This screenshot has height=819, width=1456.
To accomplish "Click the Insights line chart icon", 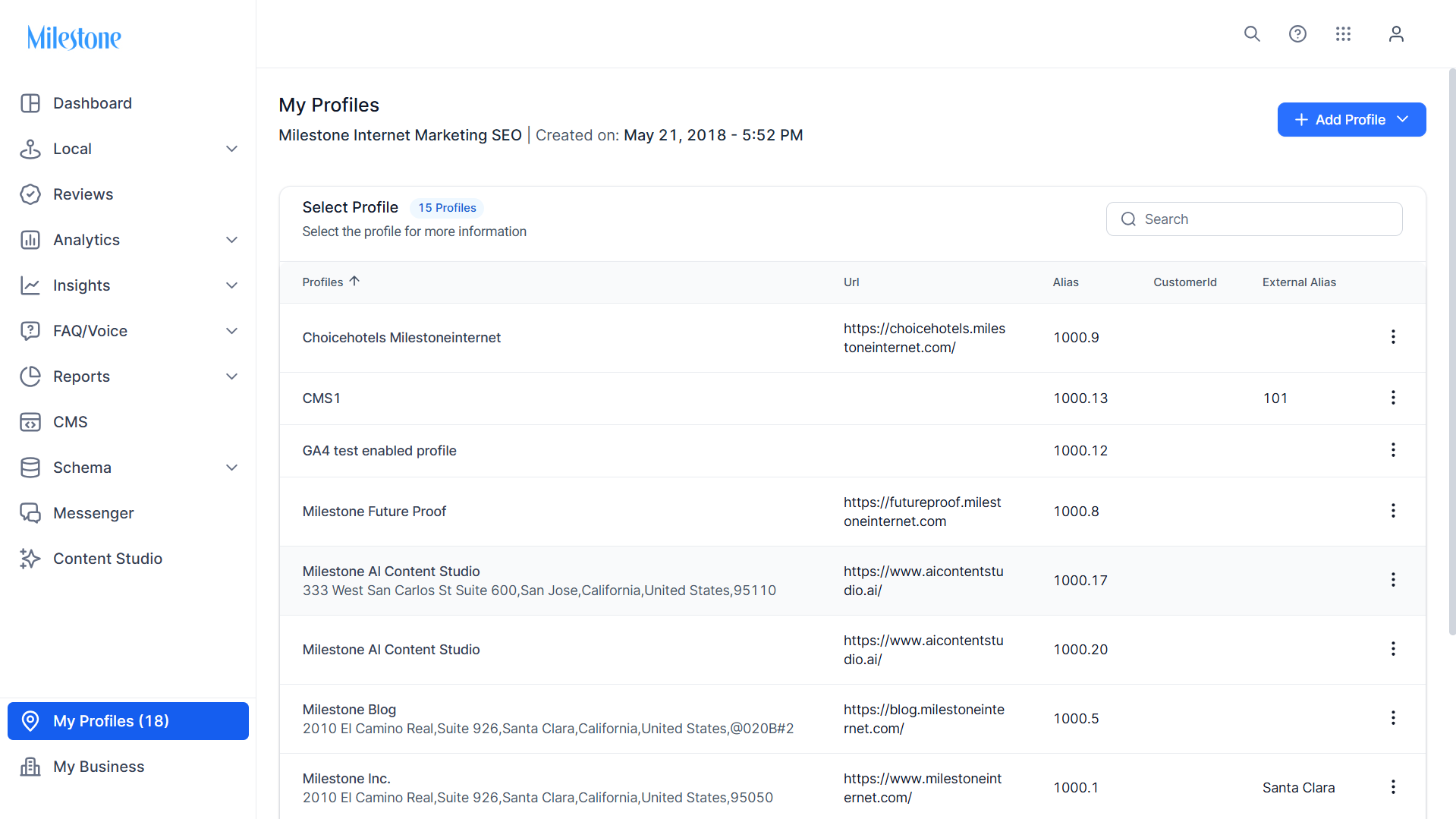I will 30,285.
